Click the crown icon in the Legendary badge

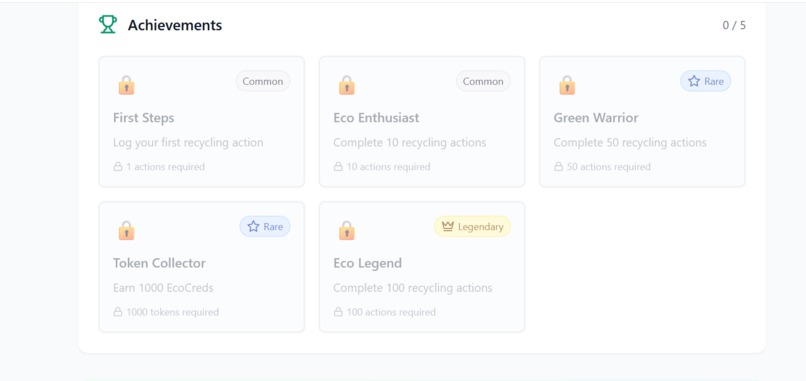click(x=448, y=227)
